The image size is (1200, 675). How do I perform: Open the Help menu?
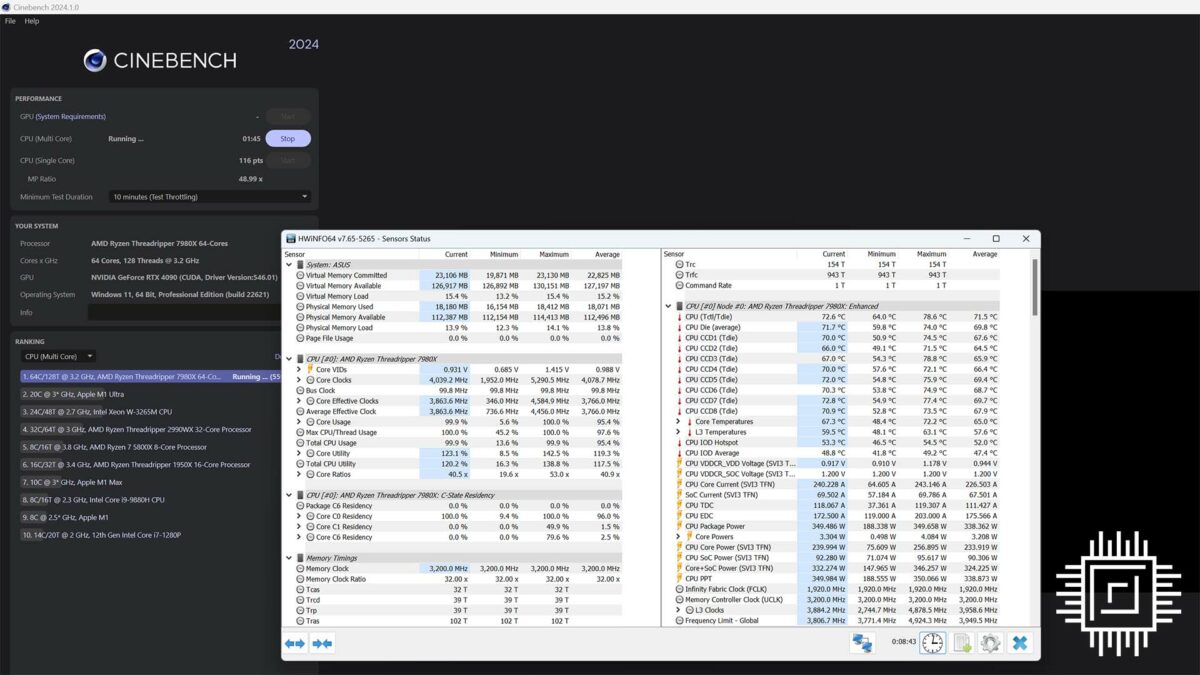coord(32,21)
